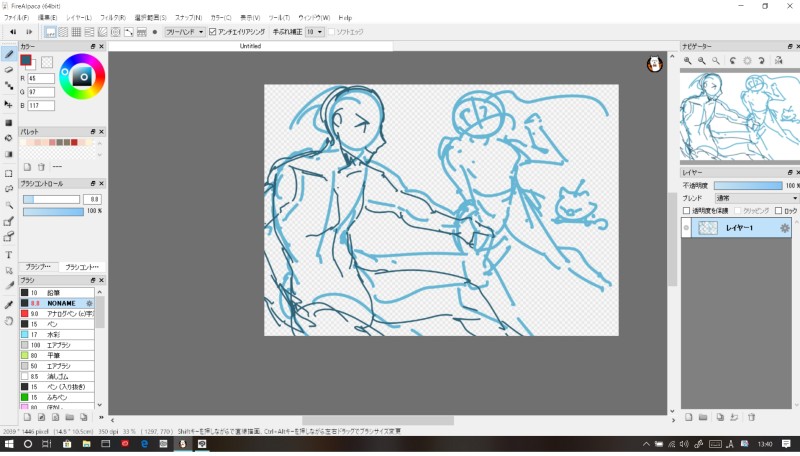The height and width of the screenshot is (456, 800).
Task: Open the レイヤー(L) menu
Action: pos(79,17)
